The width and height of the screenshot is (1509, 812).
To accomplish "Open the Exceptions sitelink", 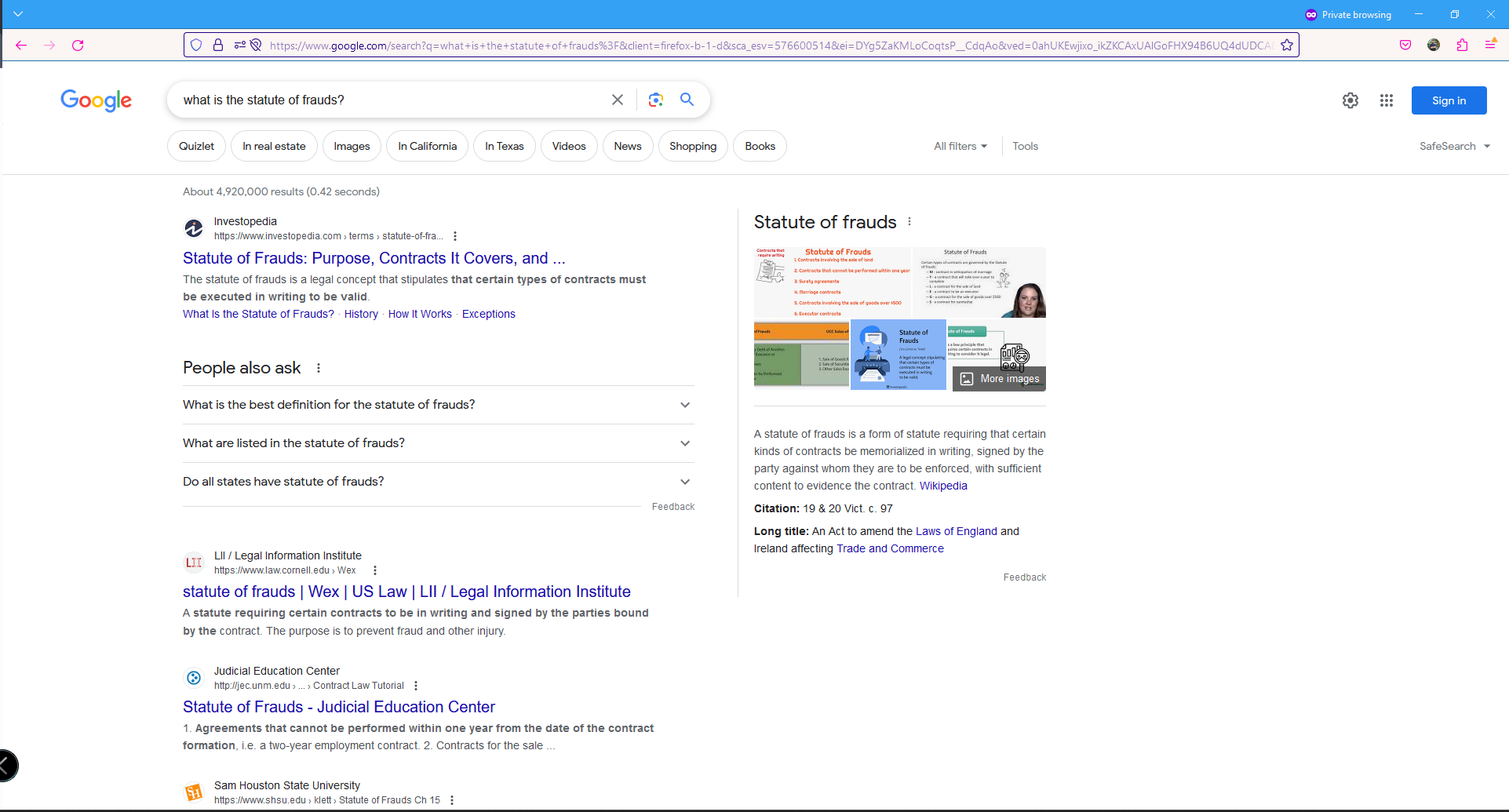I will (x=488, y=314).
